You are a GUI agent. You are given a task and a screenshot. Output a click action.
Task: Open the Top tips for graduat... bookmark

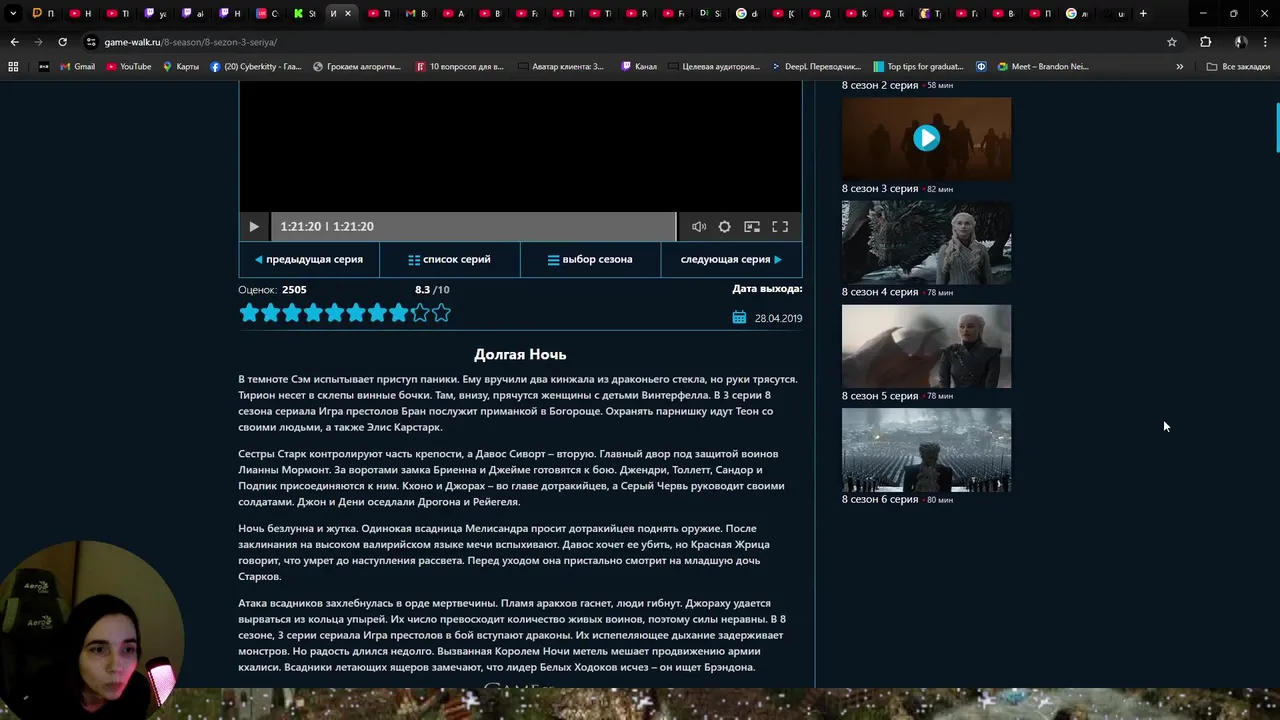(x=918, y=67)
